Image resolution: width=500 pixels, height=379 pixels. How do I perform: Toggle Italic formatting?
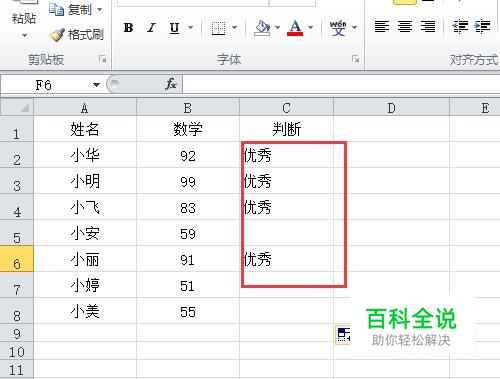point(151,28)
